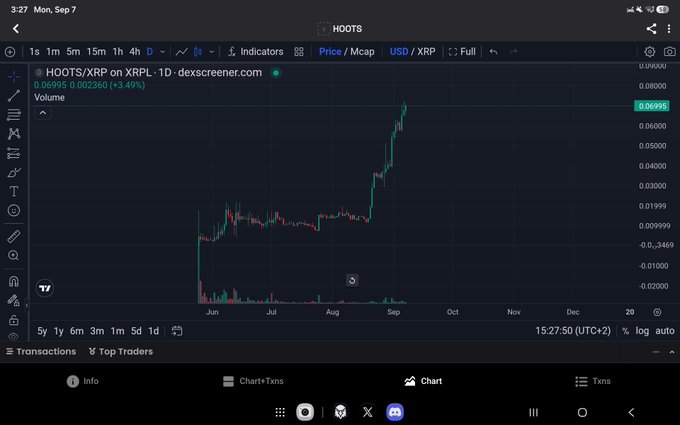Set range to 1m in bottom bar
The height and width of the screenshot is (425, 680).
click(118, 331)
